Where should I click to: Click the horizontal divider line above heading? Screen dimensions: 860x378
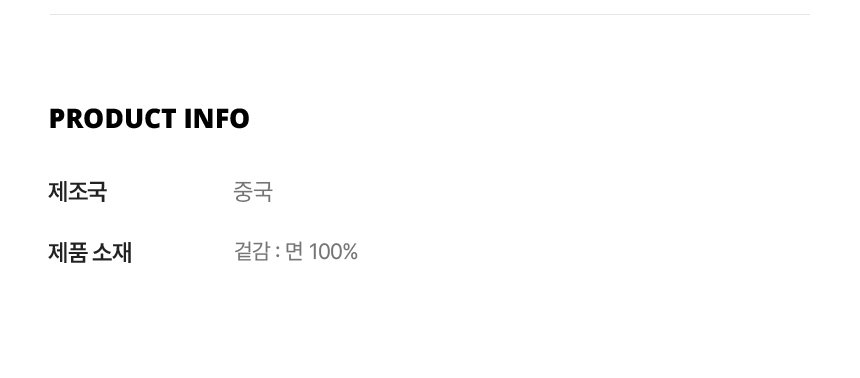(429, 14)
